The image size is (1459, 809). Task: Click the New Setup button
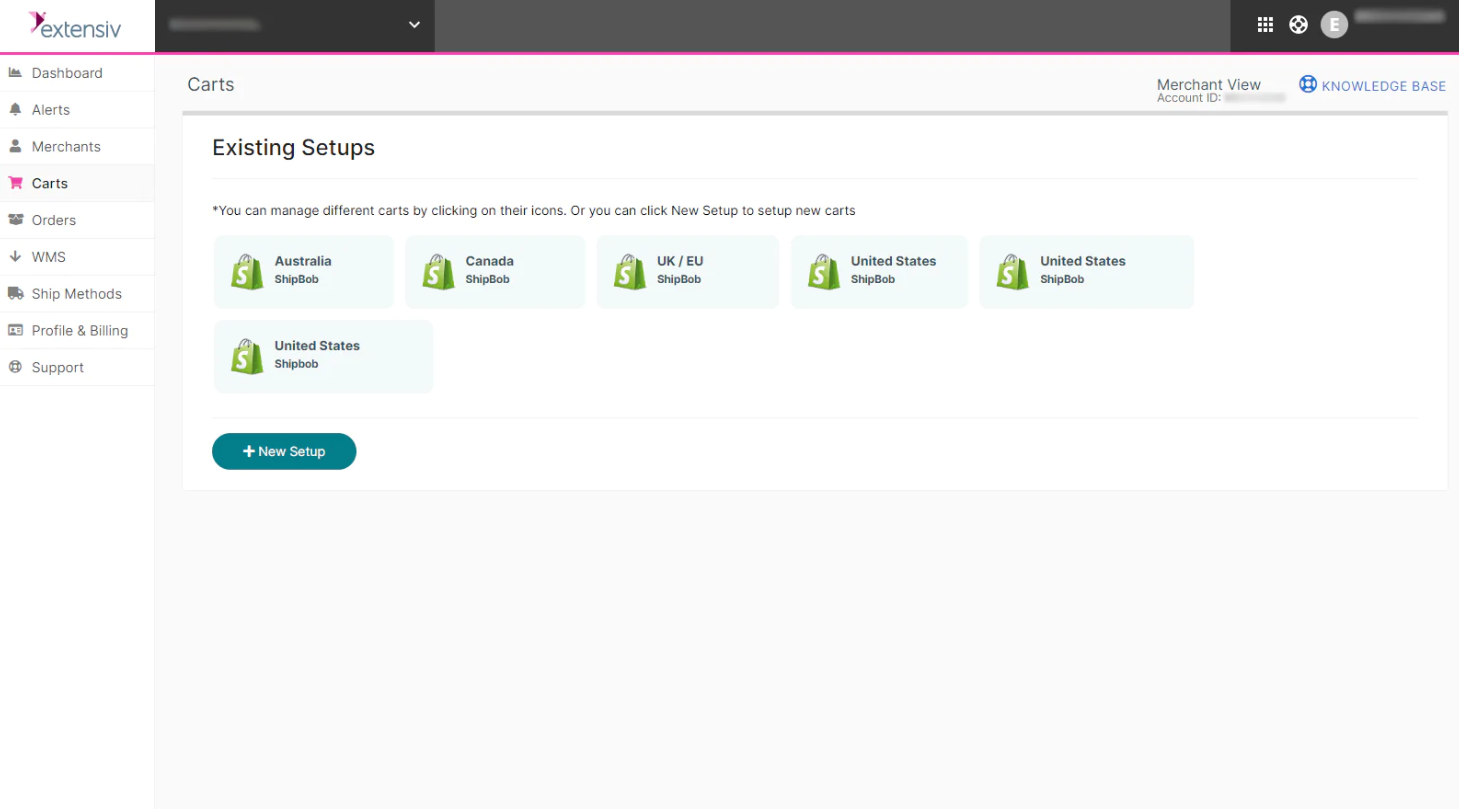click(283, 451)
